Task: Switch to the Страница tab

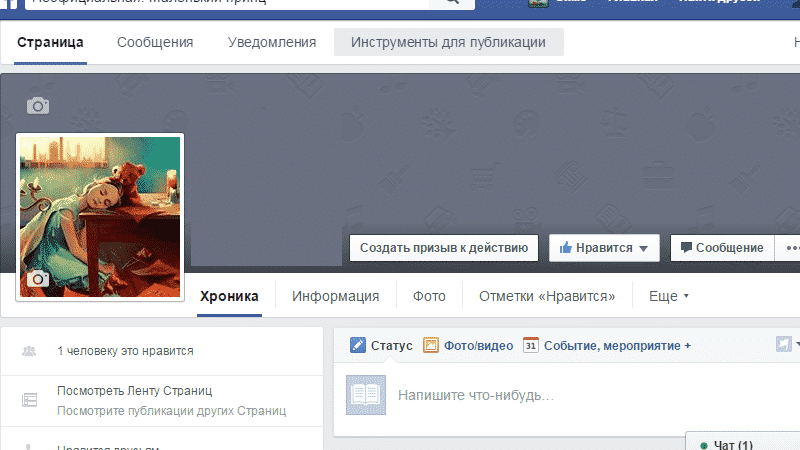Action: 50,42
